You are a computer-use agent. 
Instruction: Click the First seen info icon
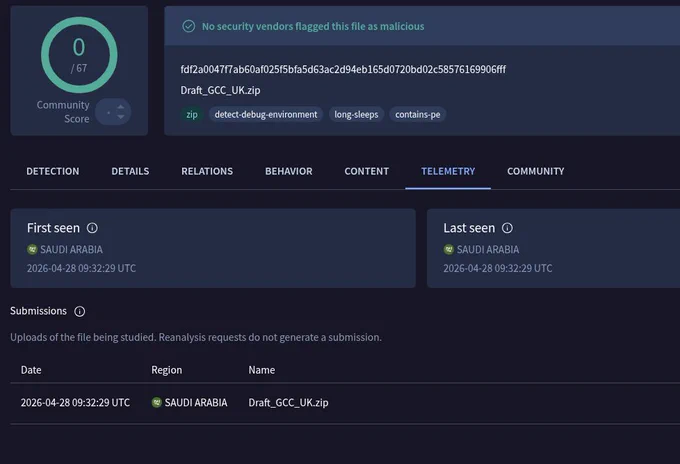pyautogui.click(x=92, y=228)
